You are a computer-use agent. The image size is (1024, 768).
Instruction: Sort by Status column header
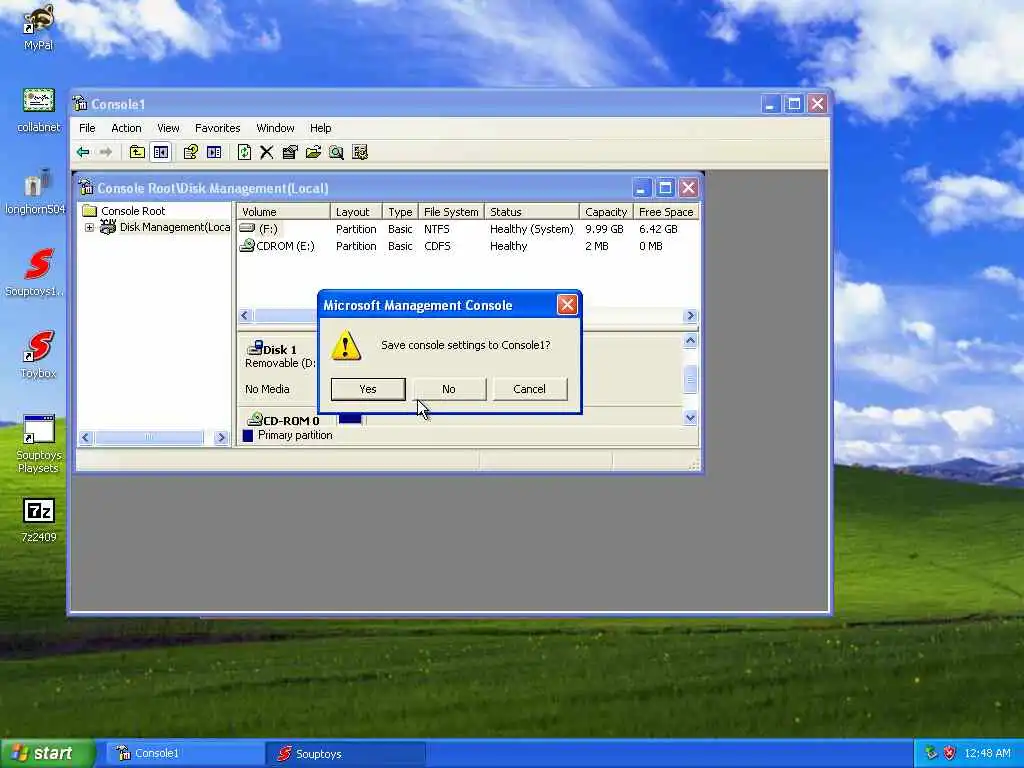(x=532, y=212)
